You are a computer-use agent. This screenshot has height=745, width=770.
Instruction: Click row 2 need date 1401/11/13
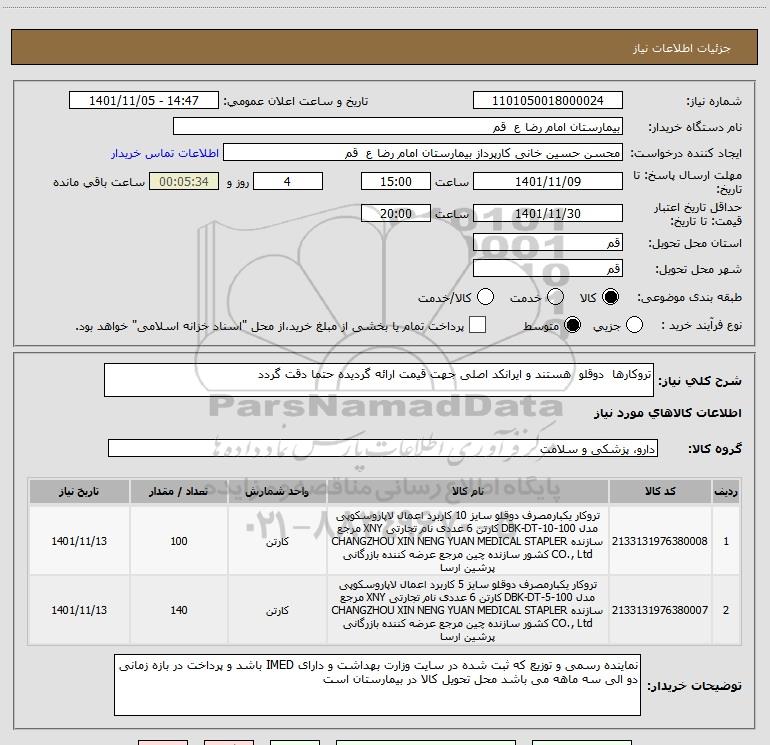point(79,610)
